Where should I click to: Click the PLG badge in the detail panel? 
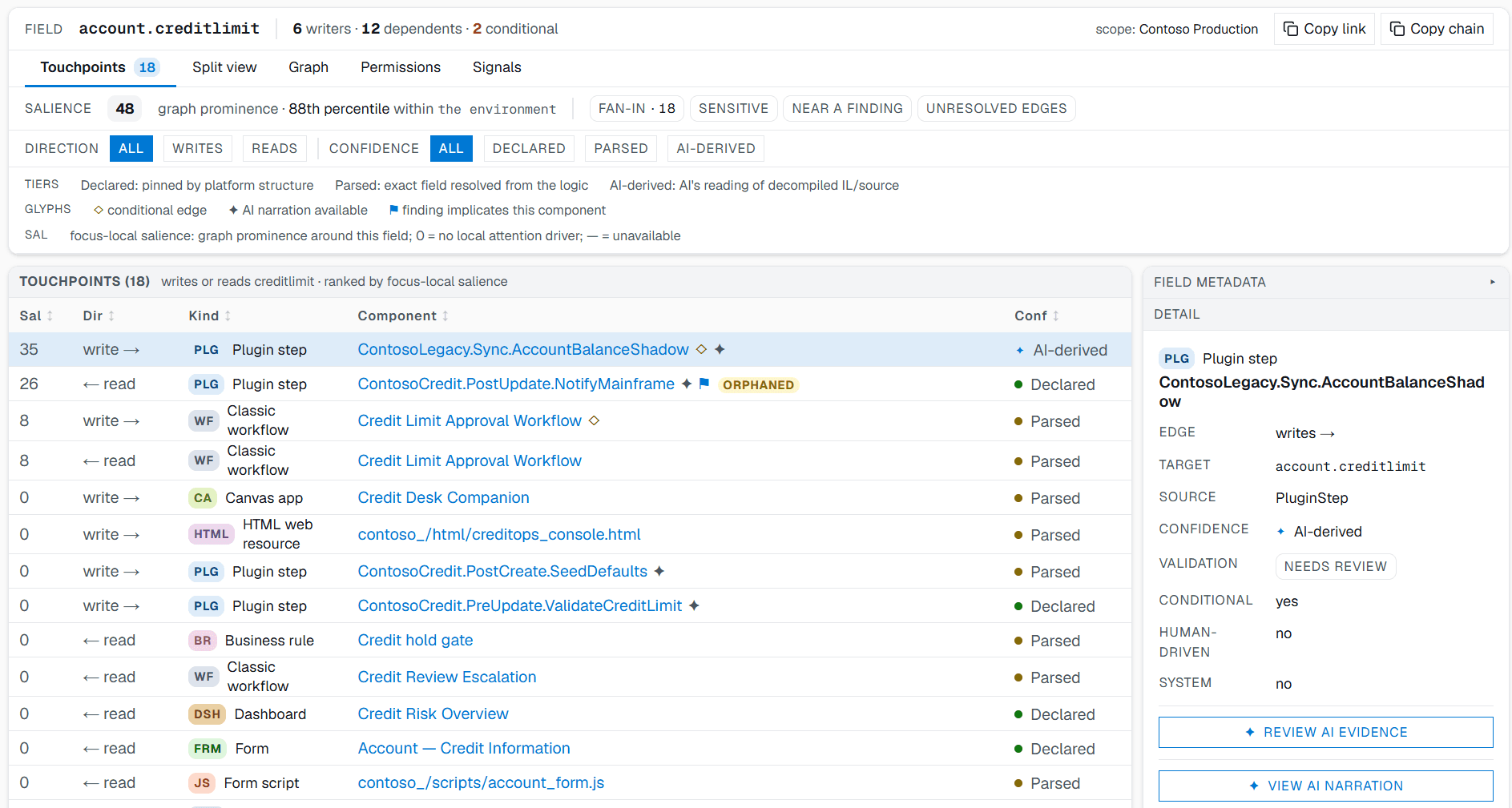click(x=1176, y=359)
